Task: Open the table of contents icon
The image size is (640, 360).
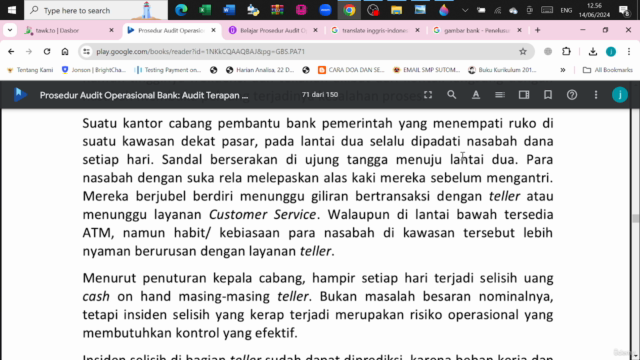Action: click(x=500, y=95)
